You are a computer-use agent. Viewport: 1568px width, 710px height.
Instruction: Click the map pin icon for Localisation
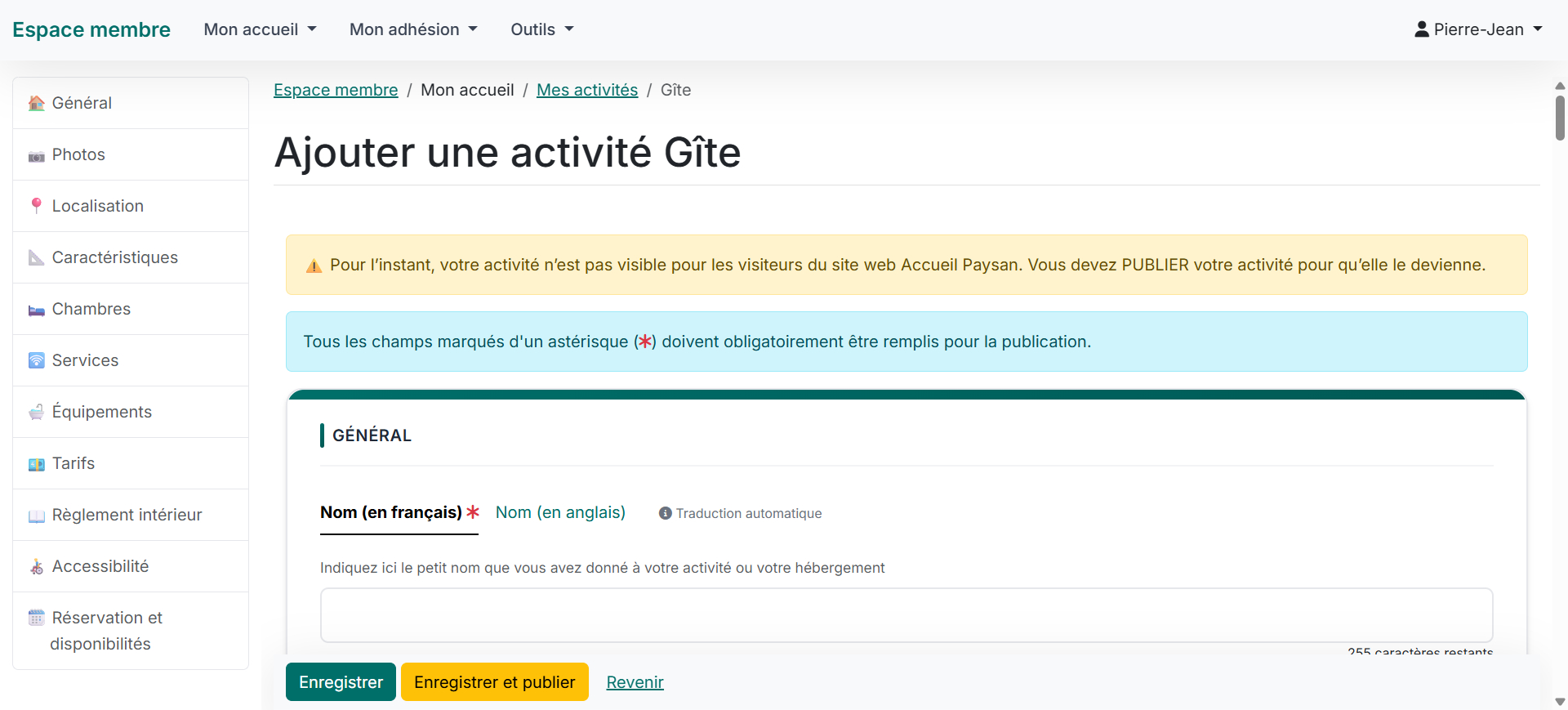click(36, 206)
